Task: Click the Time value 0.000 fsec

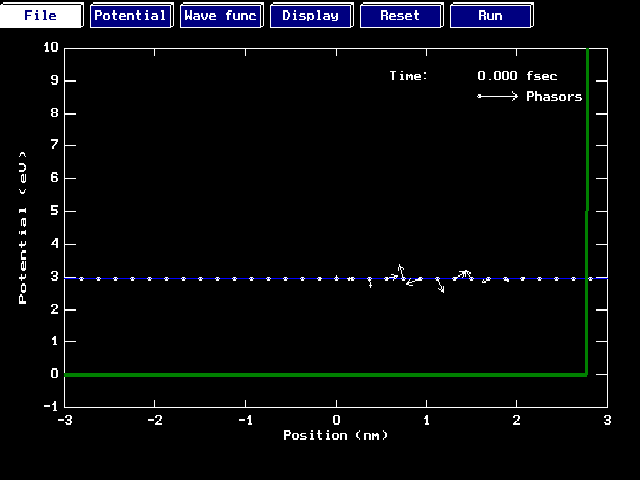Action: click(x=517, y=76)
